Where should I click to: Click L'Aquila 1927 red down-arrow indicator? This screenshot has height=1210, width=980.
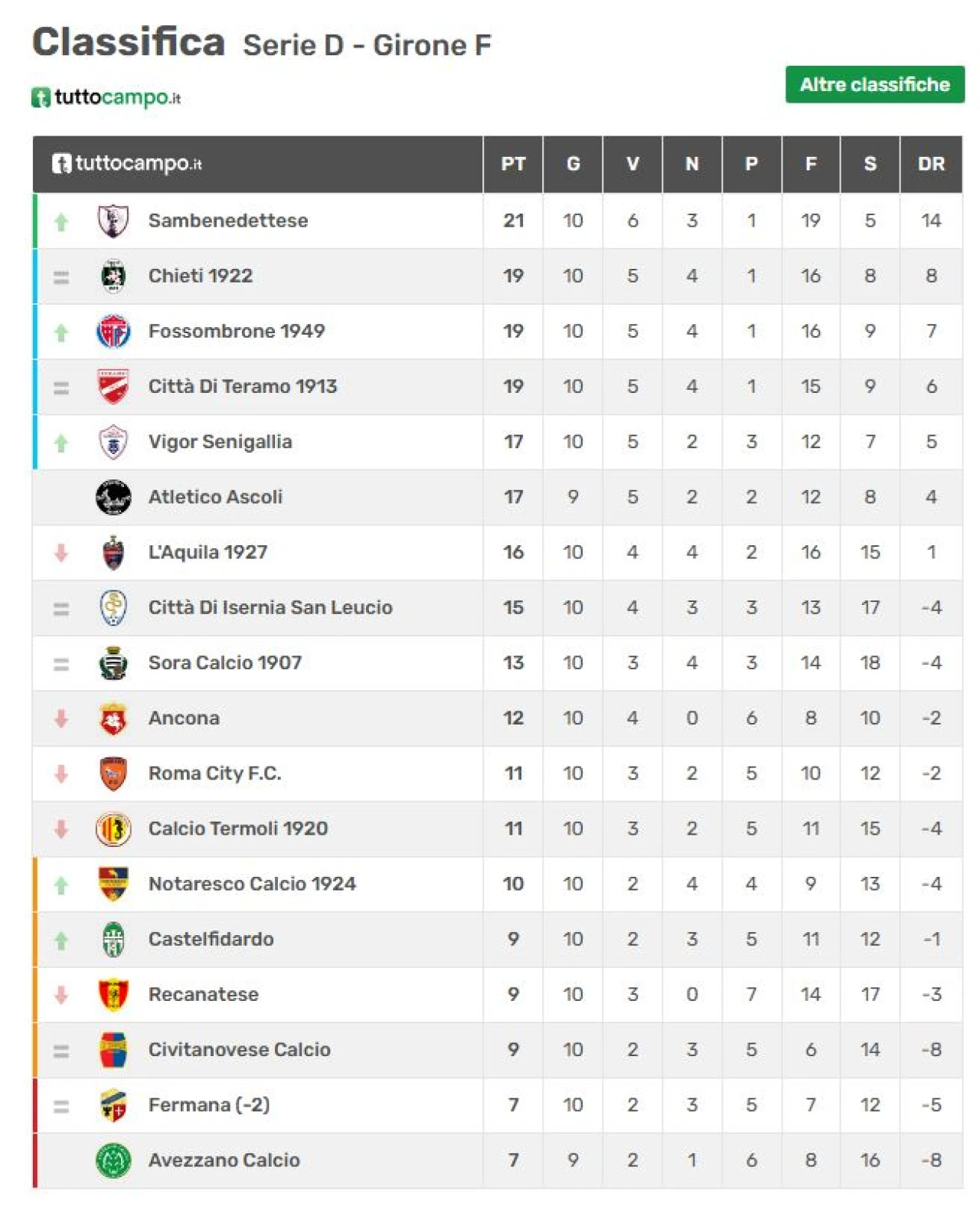click(61, 552)
